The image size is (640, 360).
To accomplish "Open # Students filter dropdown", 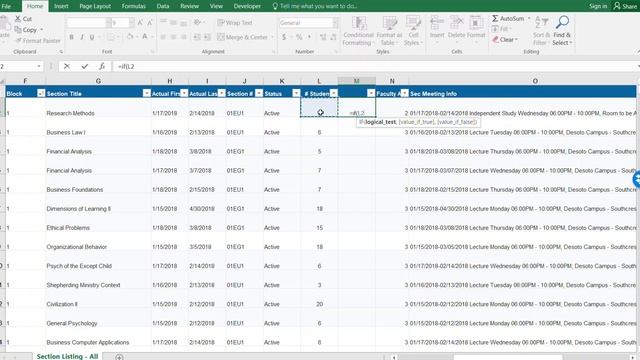I will (x=334, y=93).
